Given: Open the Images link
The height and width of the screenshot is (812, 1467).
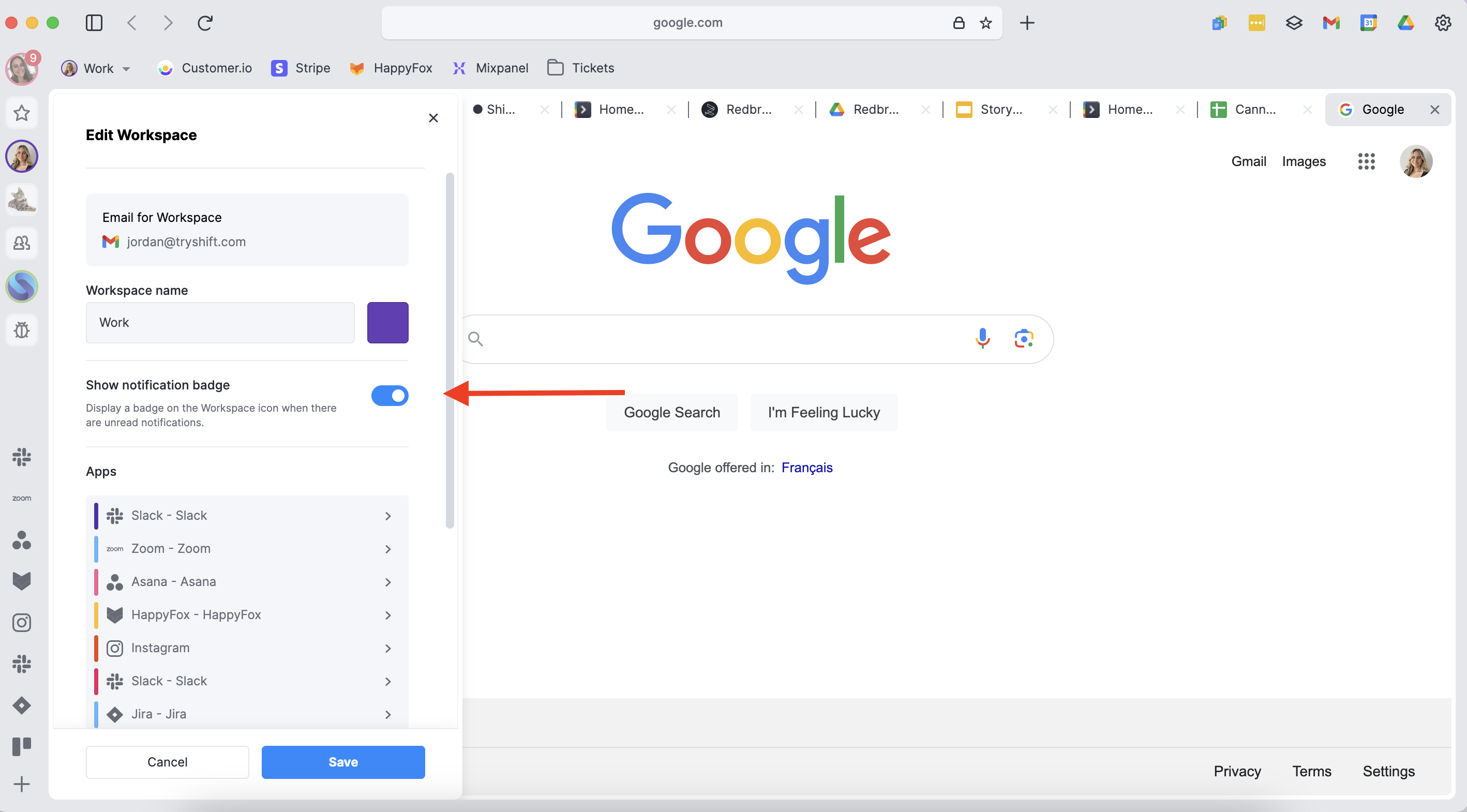Looking at the screenshot, I should tap(1304, 161).
